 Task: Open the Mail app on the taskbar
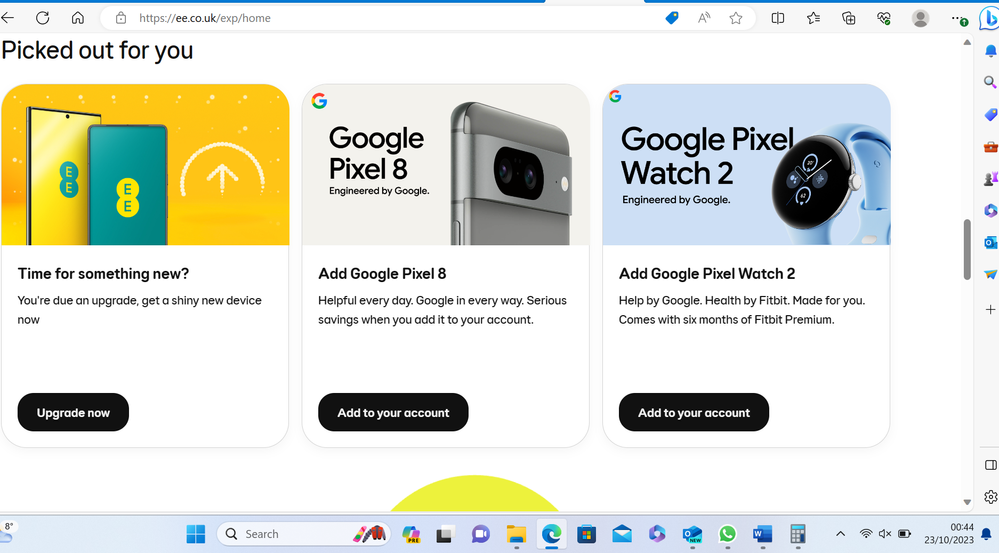(622, 534)
